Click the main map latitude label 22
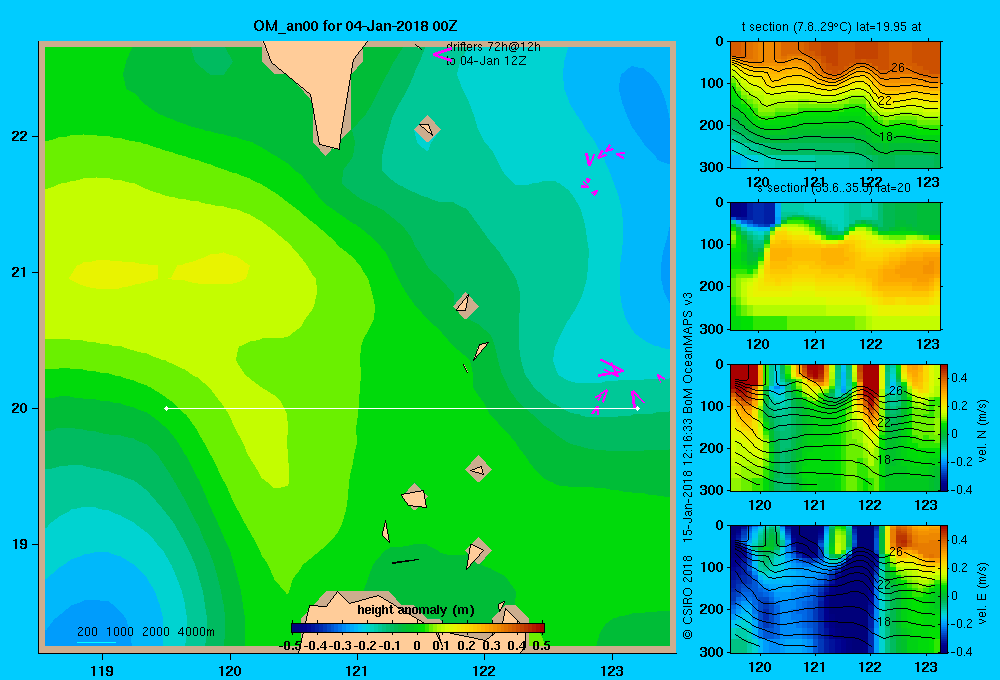This screenshot has width=1000, height=680. coord(20,136)
